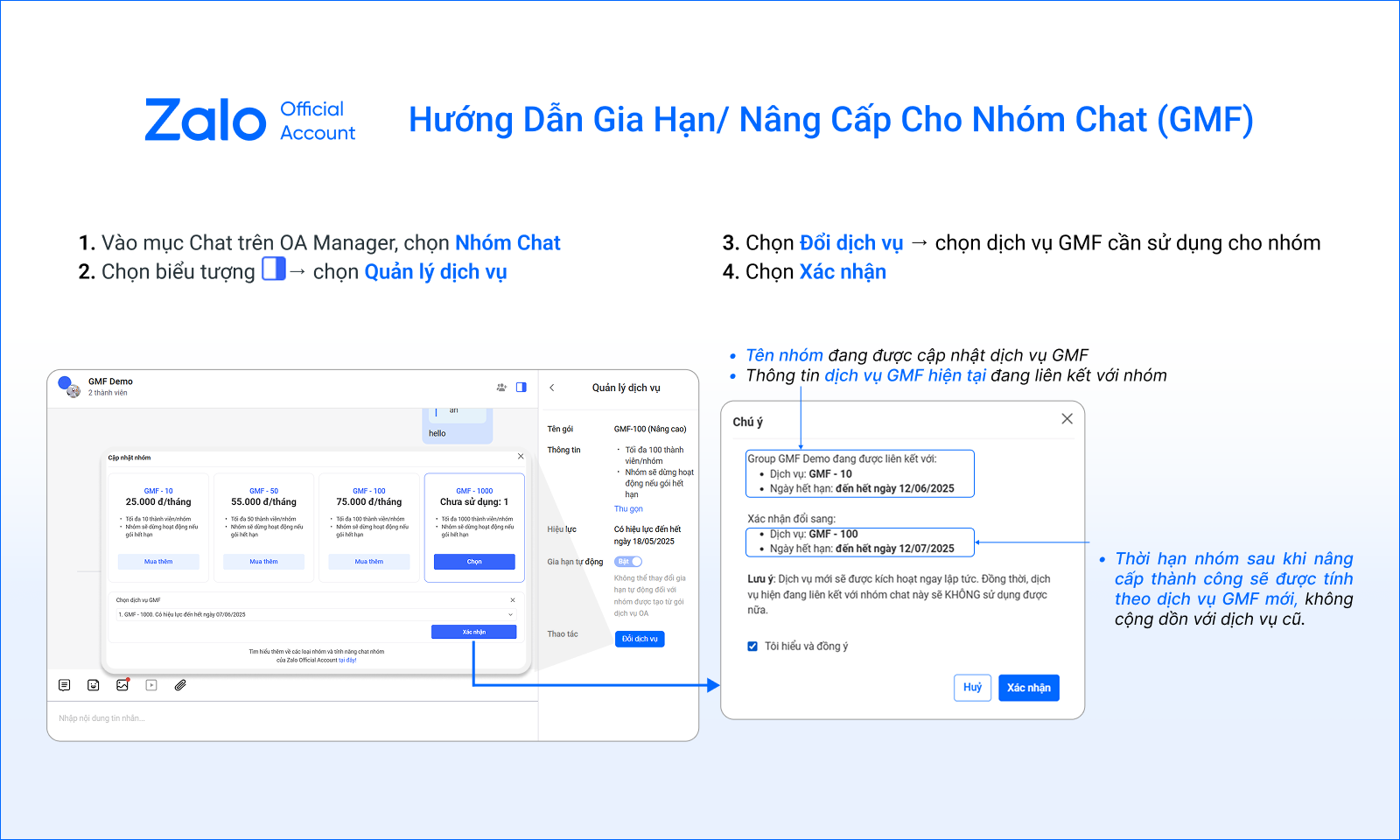
Task: Click the hello chat message
Action: coord(437,433)
